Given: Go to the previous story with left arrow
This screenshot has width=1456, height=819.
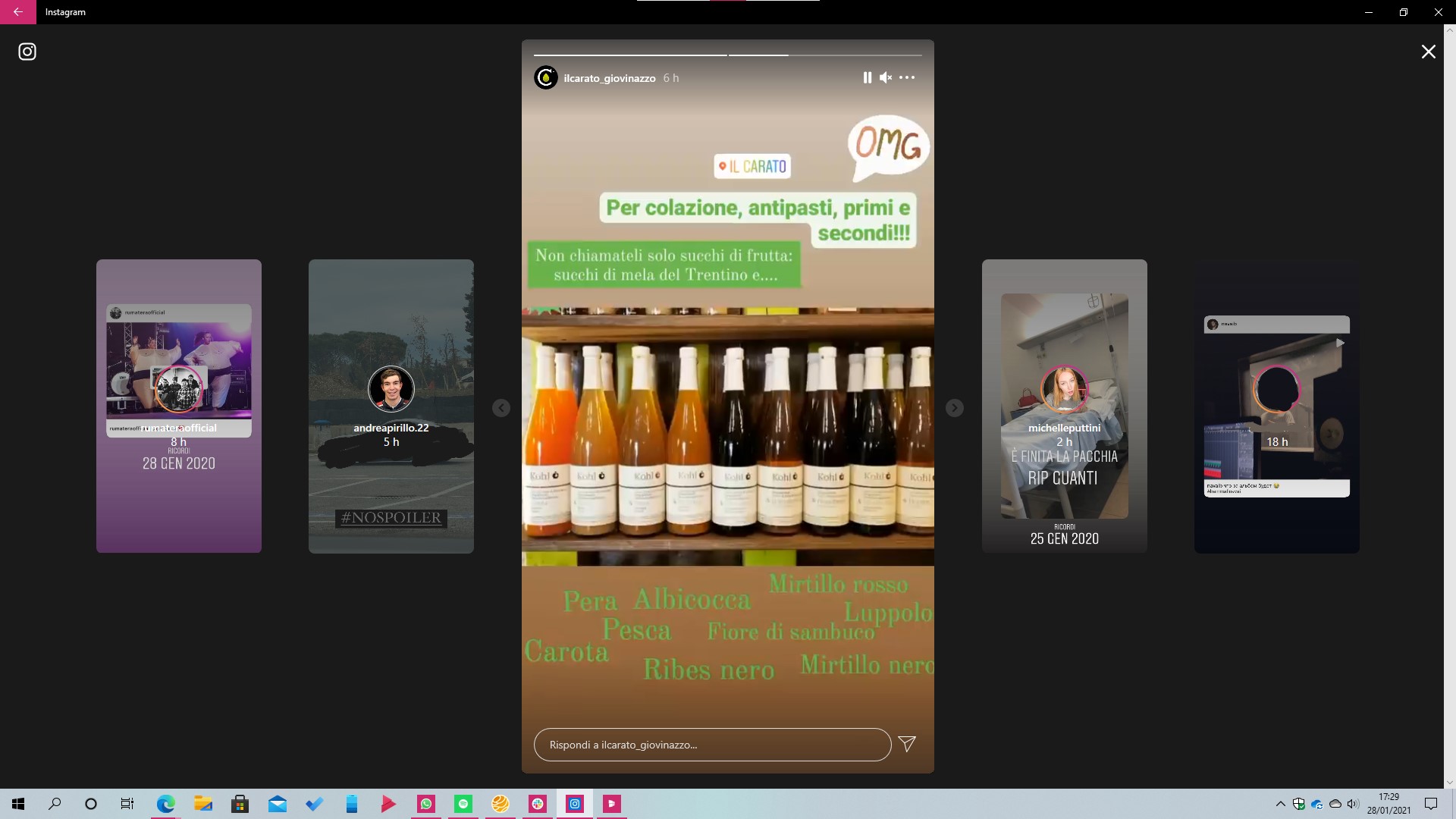Looking at the screenshot, I should (501, 408).
